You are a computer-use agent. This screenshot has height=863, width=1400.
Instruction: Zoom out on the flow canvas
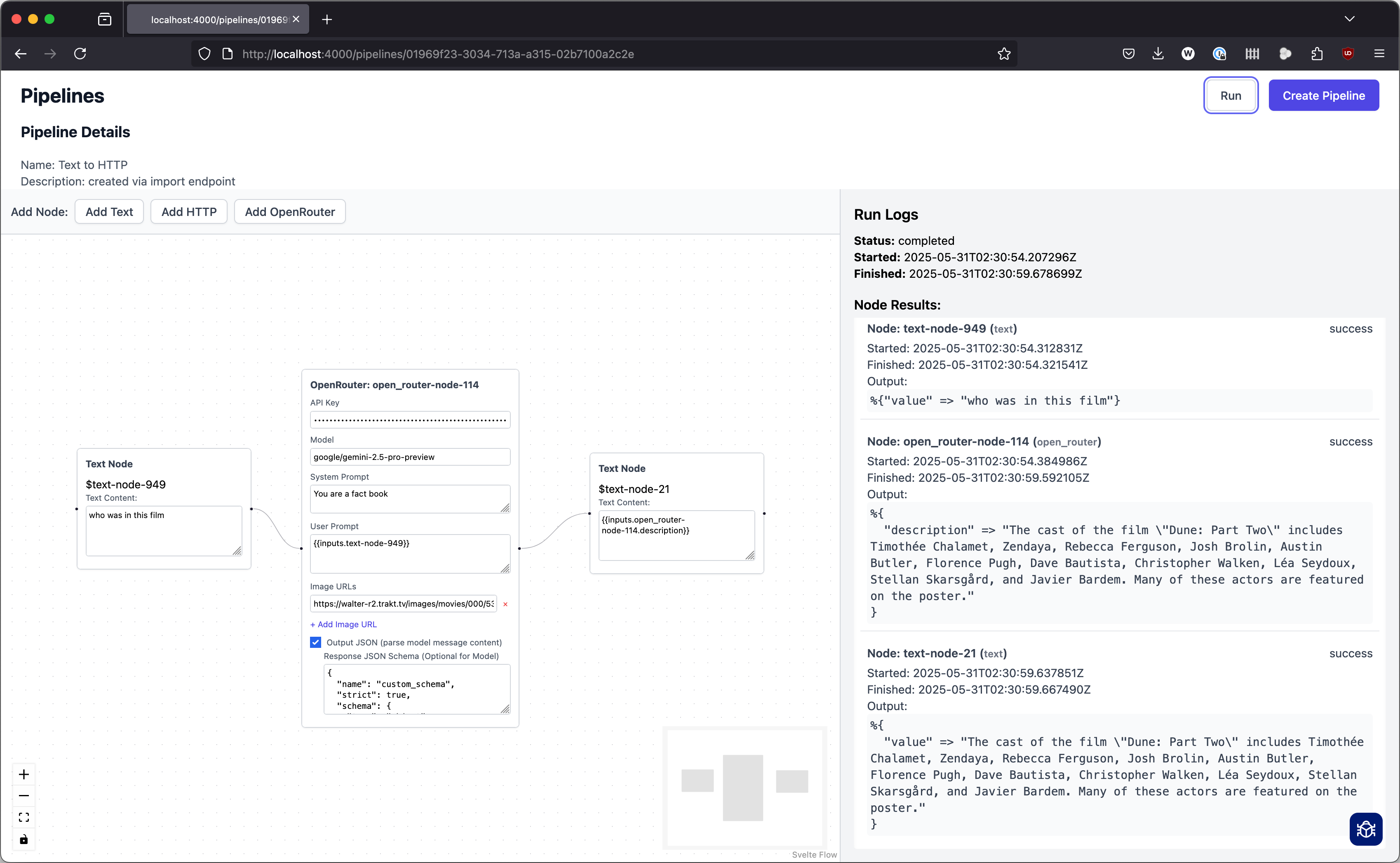point(23,796)
